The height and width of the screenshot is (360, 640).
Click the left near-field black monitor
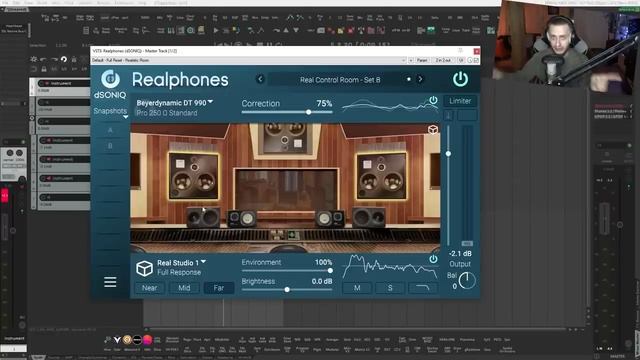[x=203, y=217]
